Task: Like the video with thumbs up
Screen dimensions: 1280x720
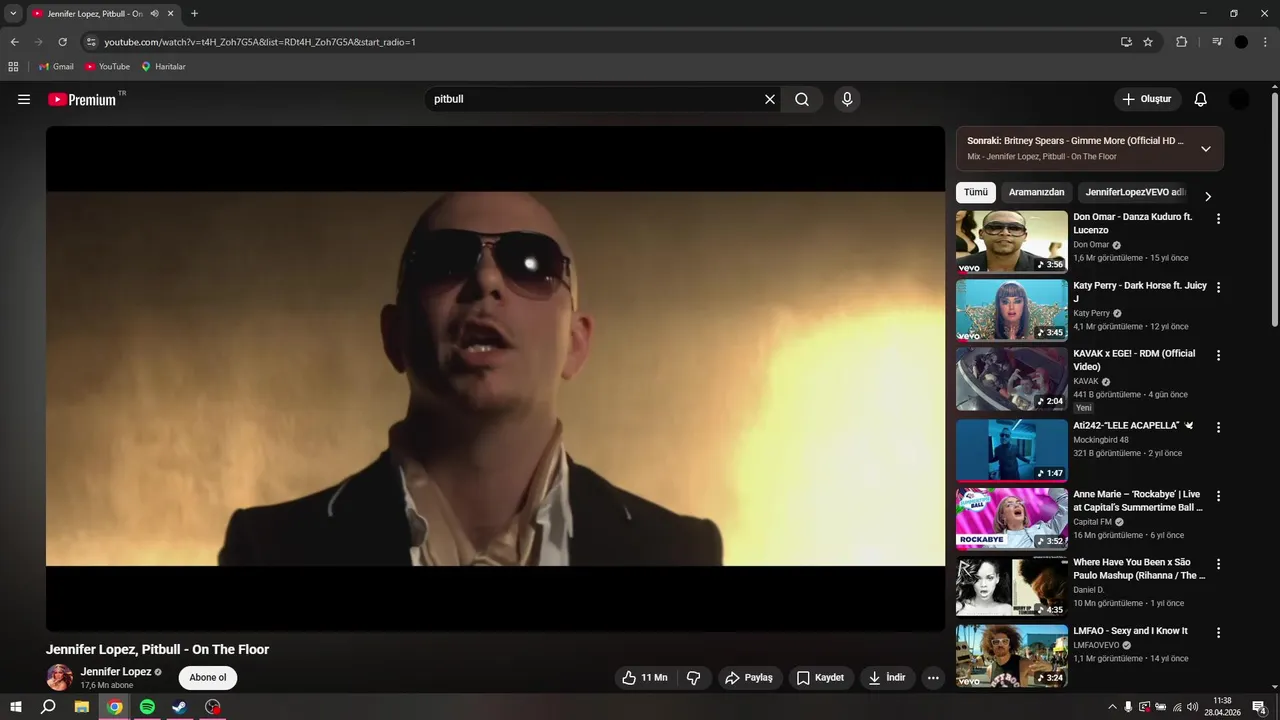Action: (x=645, y=678)
